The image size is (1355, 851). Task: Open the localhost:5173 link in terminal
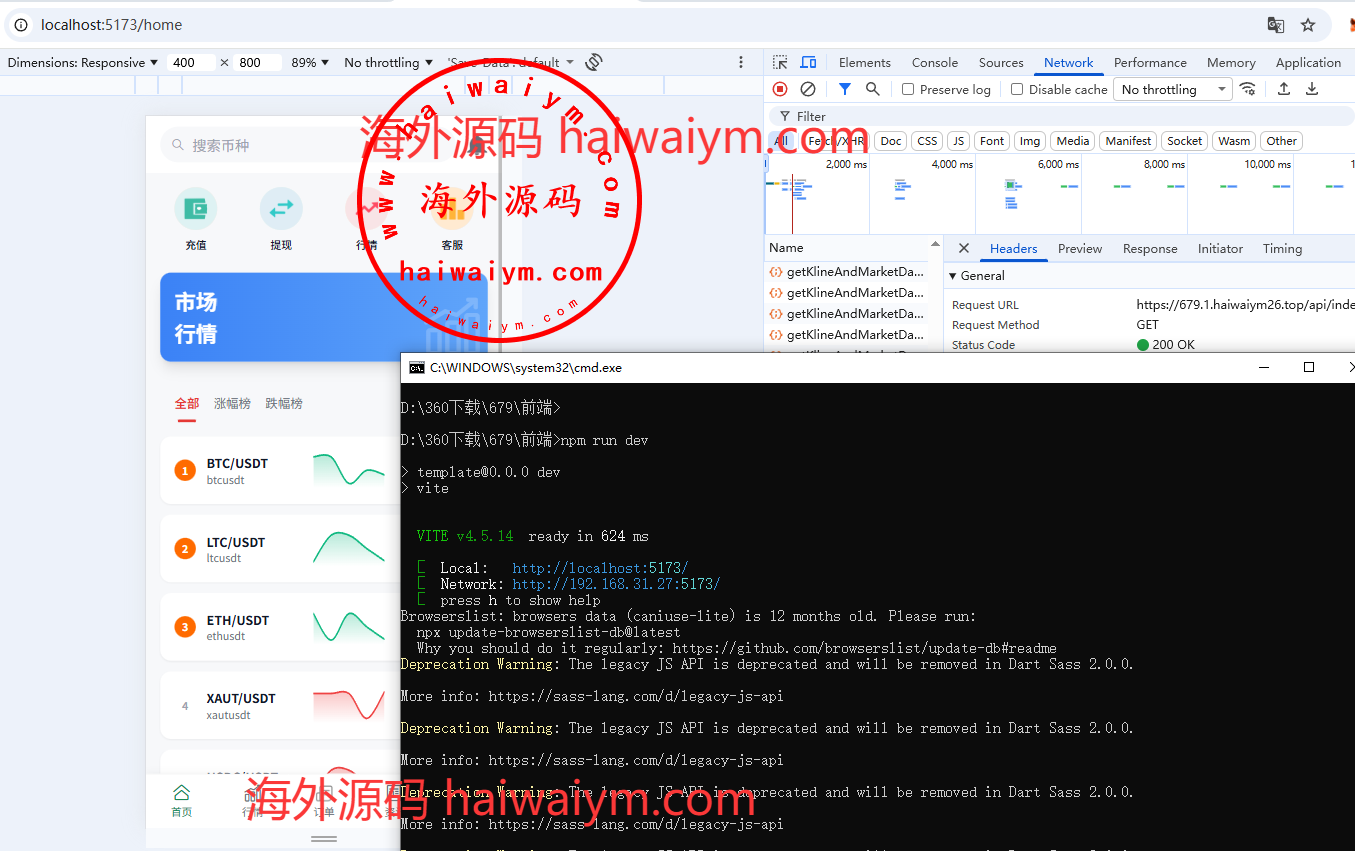tap(600, 568)
